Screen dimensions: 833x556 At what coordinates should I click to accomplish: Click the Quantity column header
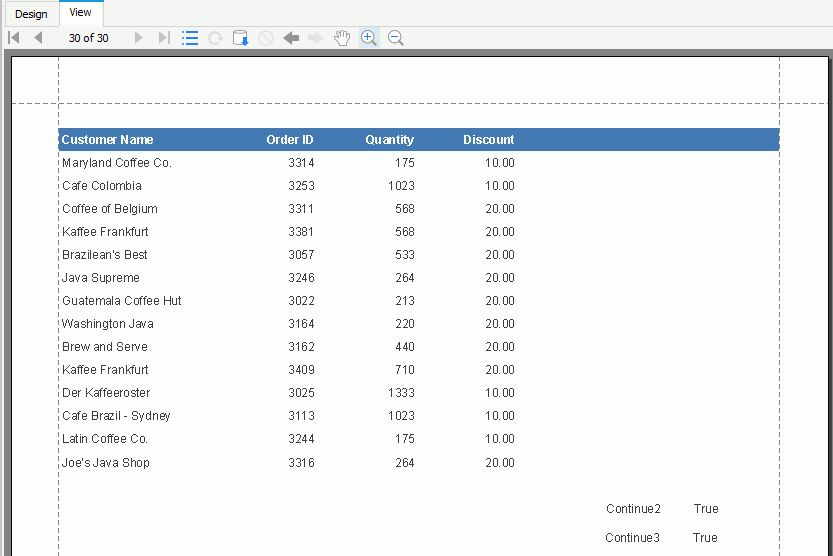tap(389, 140)
